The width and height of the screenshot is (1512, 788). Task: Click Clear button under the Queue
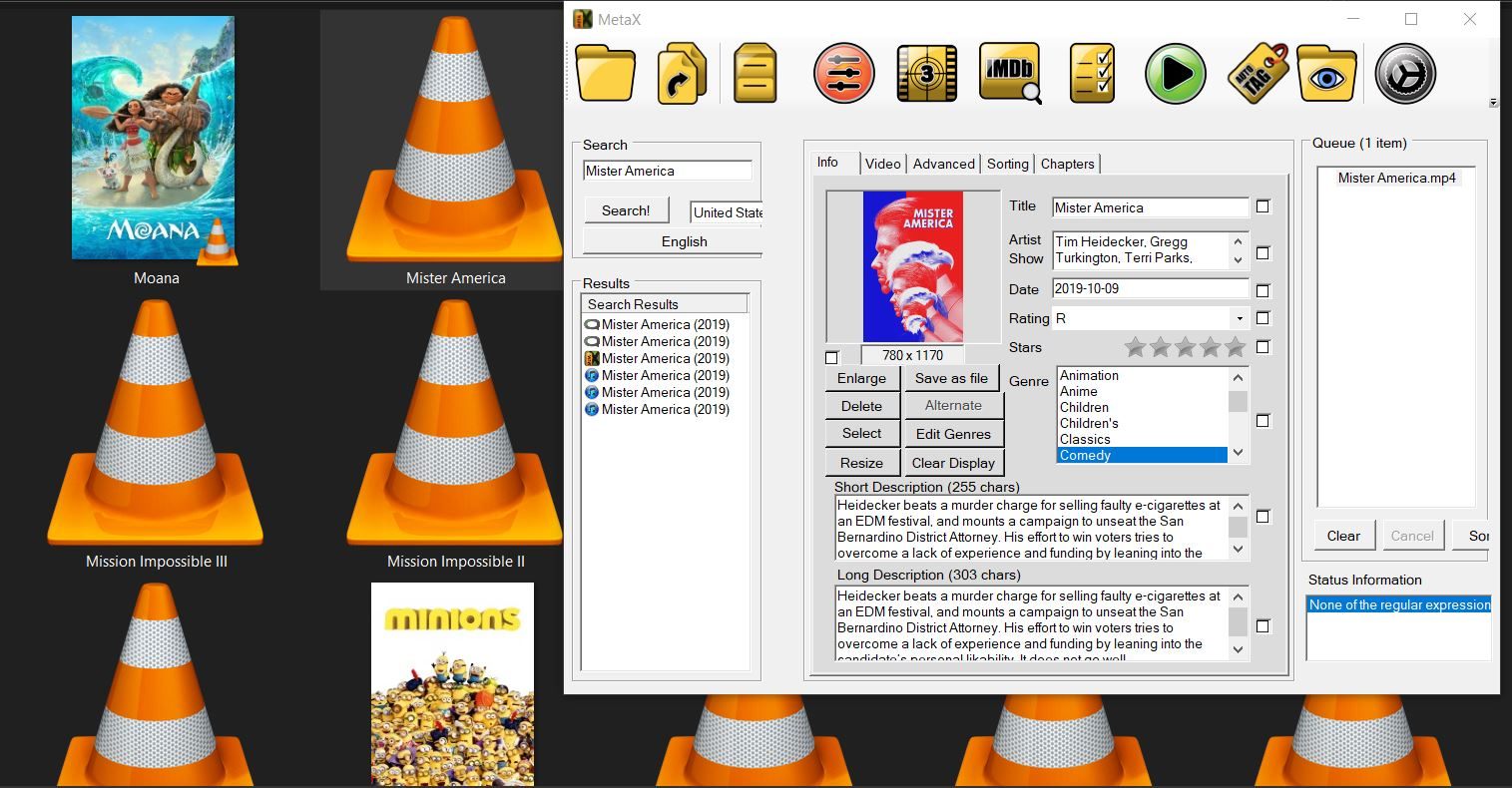1343,536
